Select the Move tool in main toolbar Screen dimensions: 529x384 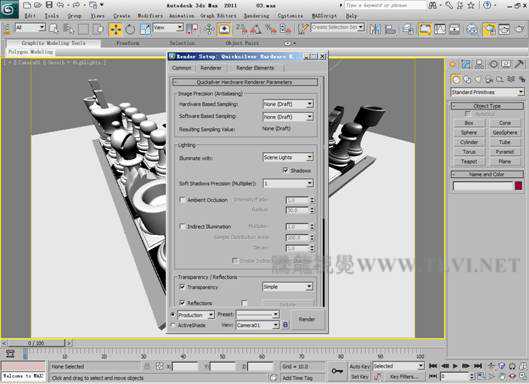[115, 30]
